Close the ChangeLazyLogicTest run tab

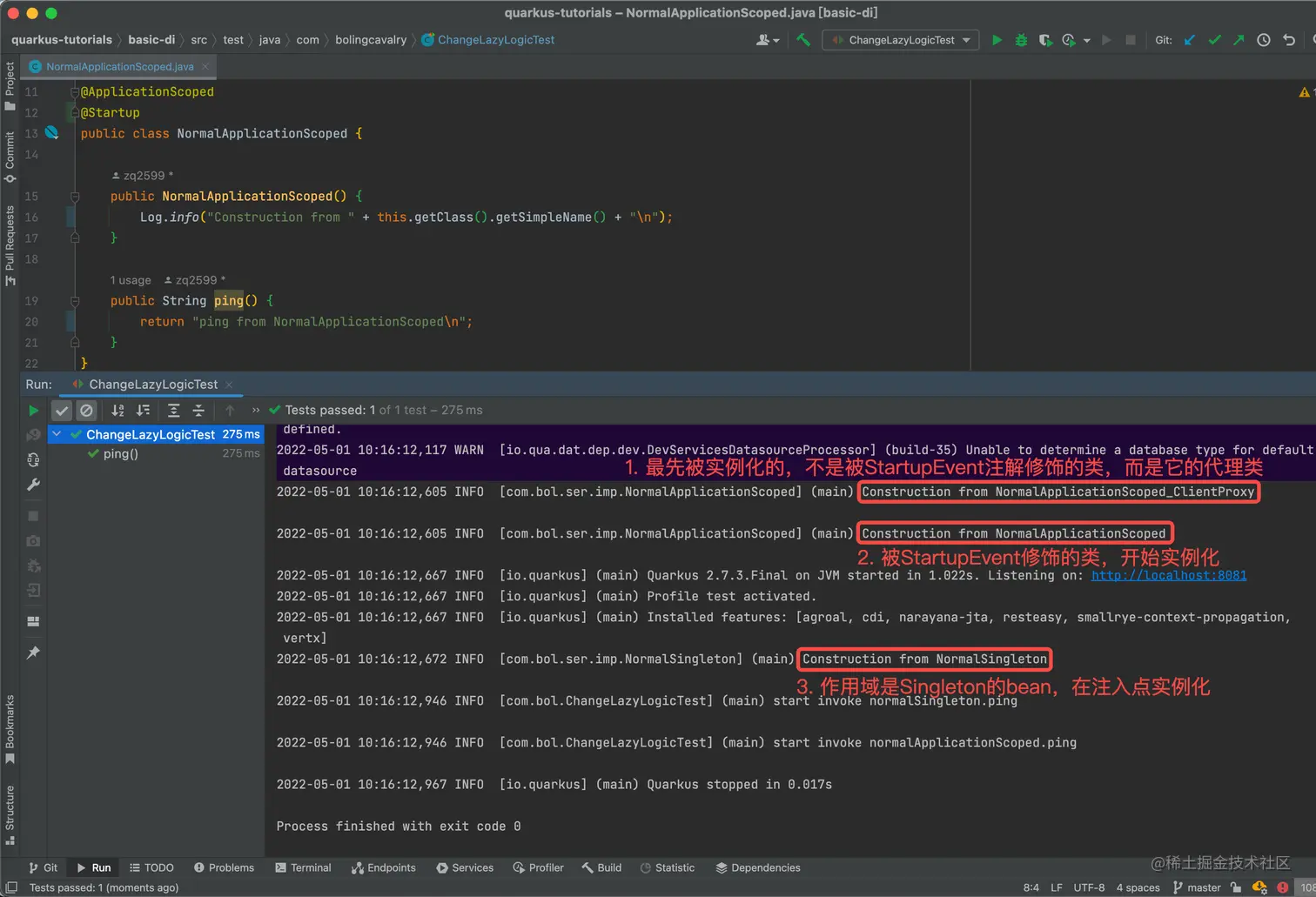(x=229, y=385)
